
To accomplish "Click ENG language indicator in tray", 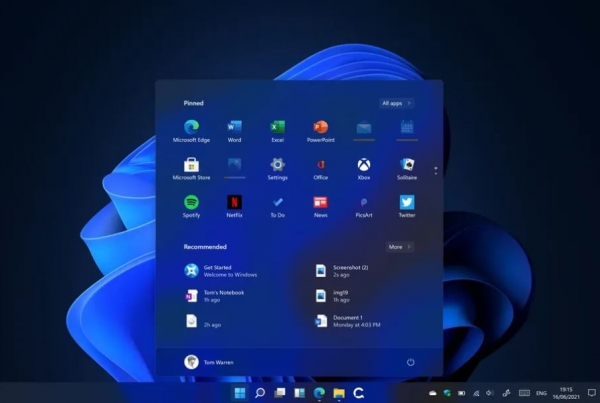I will coord(541,393).
